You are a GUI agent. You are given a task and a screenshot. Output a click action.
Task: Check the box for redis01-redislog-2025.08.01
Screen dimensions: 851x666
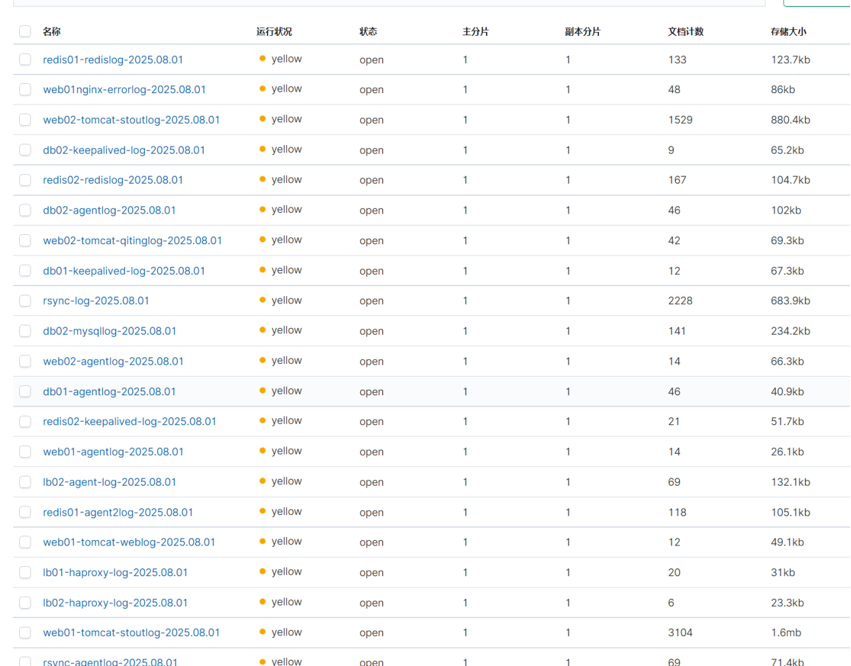[x=25, y=59]
